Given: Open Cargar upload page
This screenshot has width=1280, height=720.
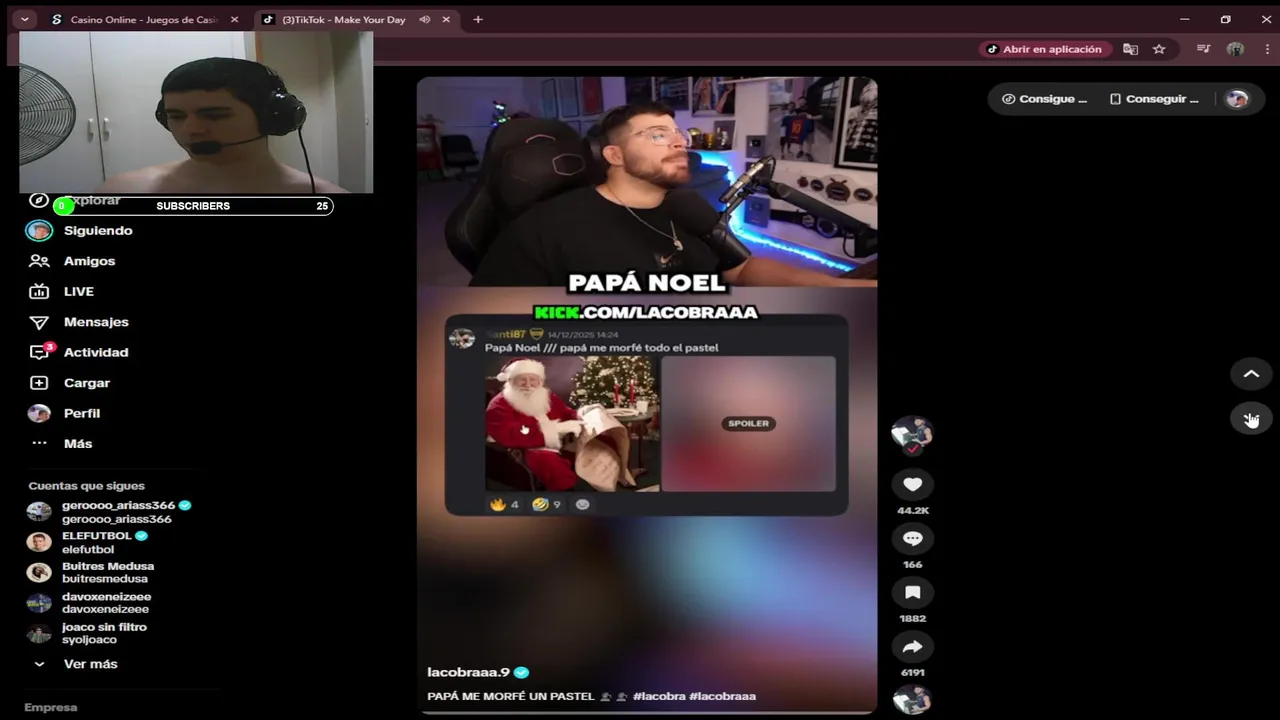Looking at the screenshot, I should coord(87,383).
